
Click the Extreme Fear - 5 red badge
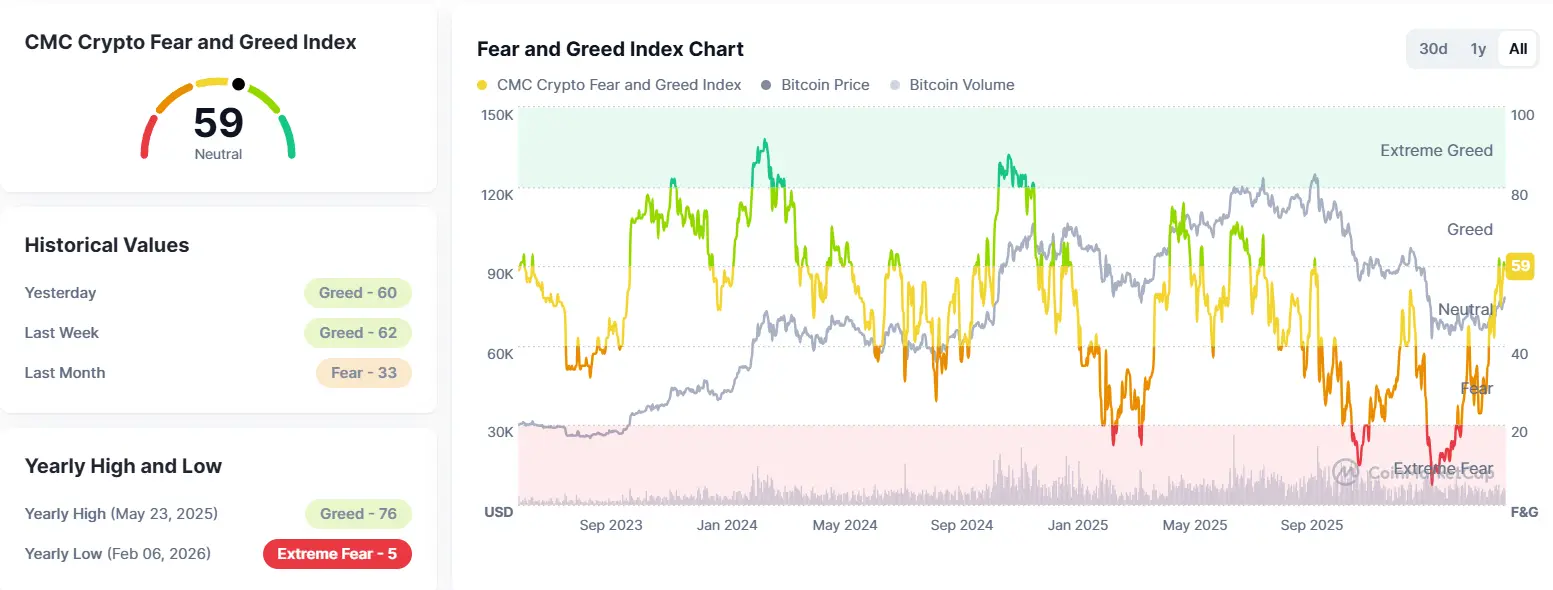click(337, 554)
